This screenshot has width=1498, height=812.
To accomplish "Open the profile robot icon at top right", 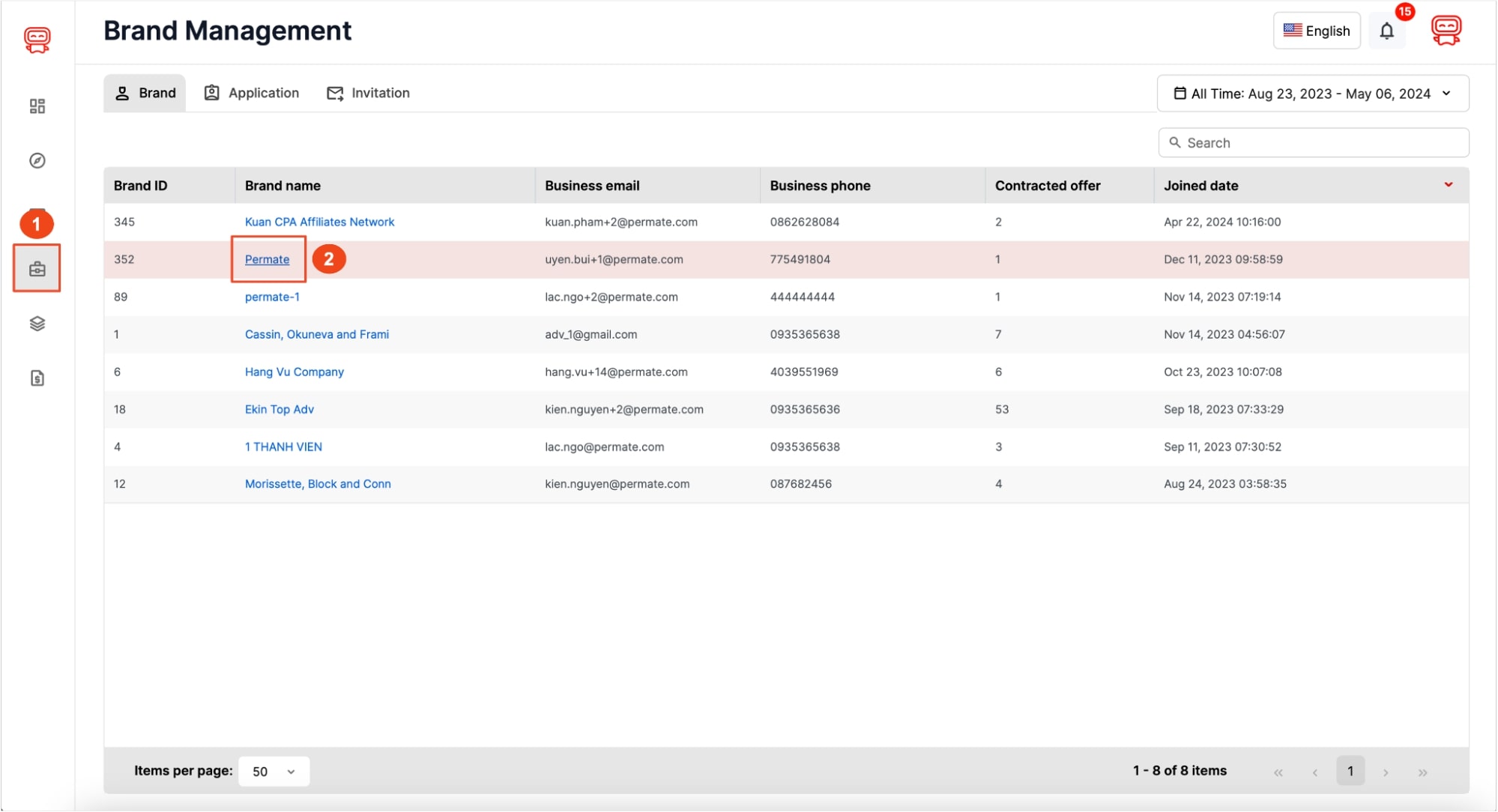I will pos(1446,31).
